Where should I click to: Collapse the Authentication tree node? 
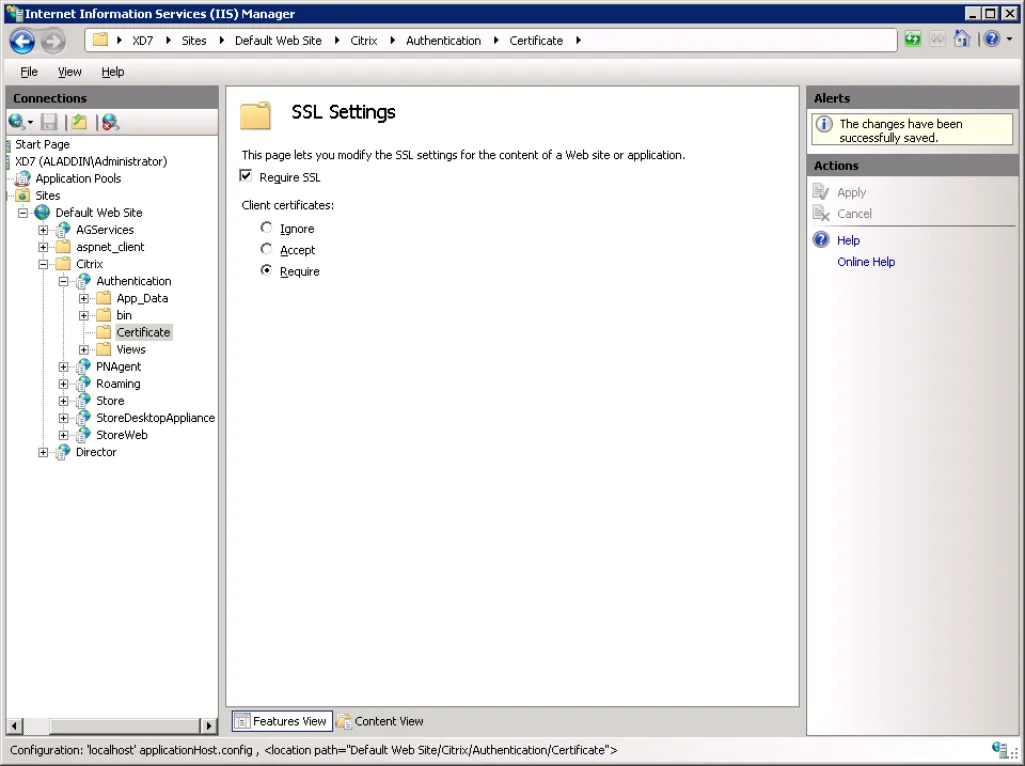63,281
